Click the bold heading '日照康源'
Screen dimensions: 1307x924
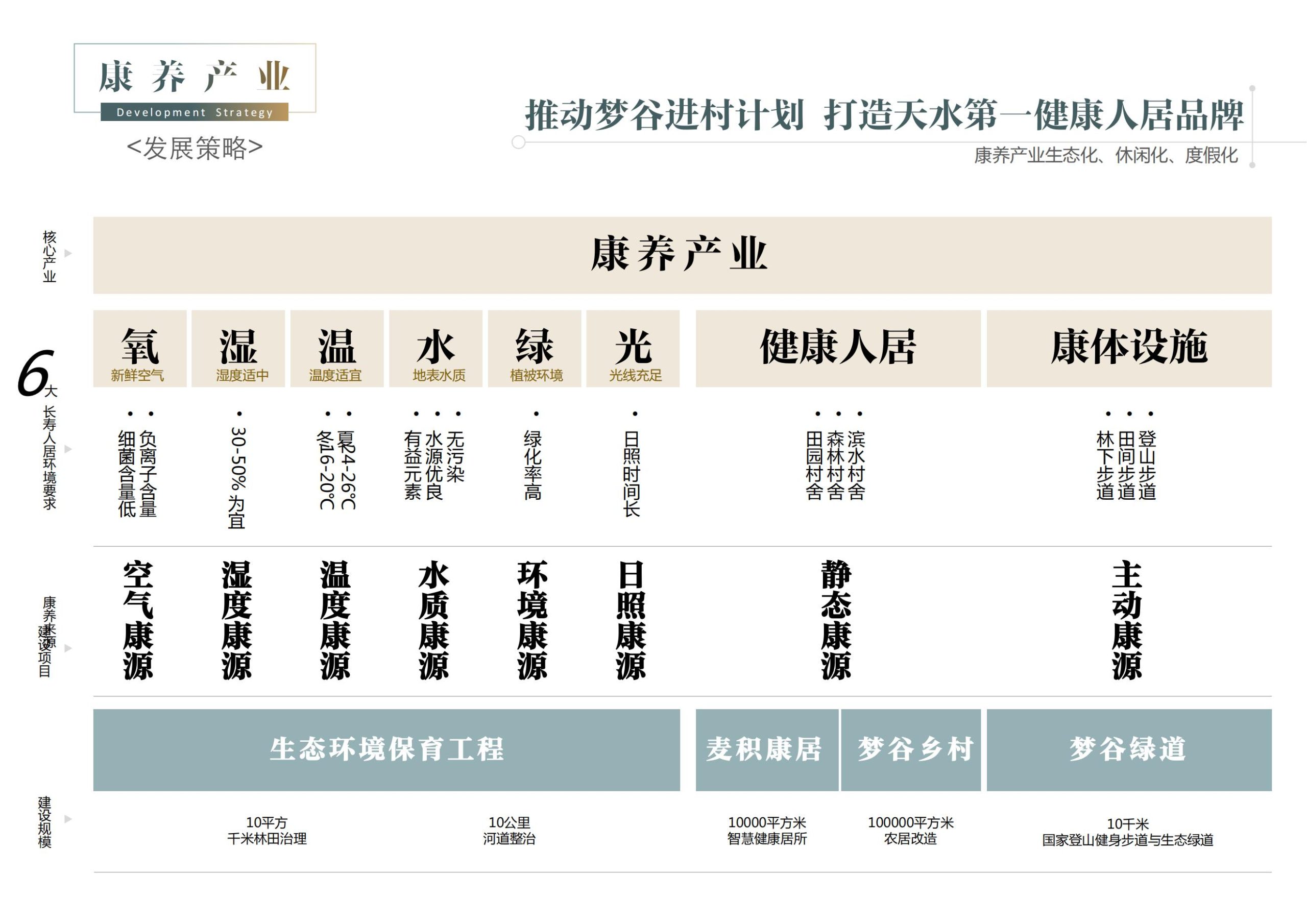tap(632, 621)
